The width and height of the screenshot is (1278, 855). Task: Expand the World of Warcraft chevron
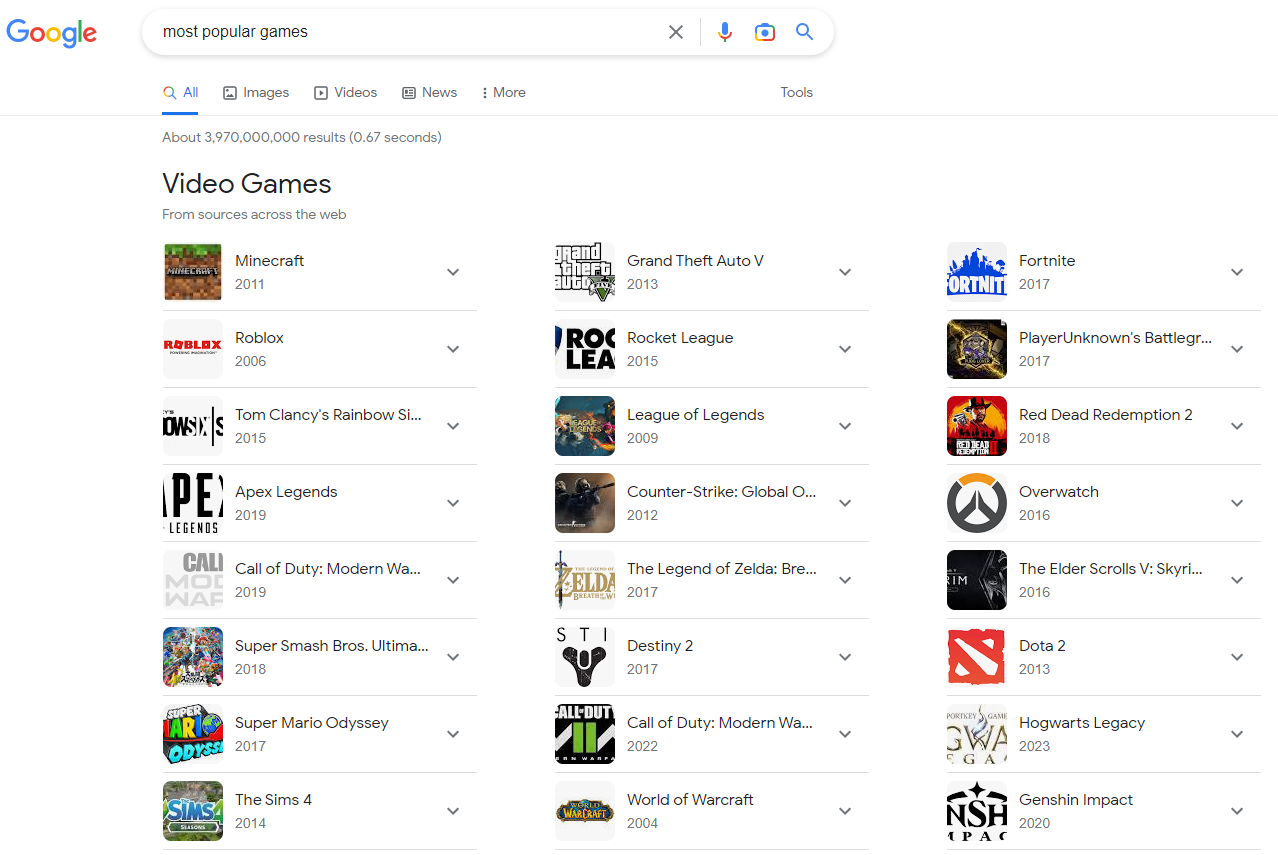click(x=845, y=811)
